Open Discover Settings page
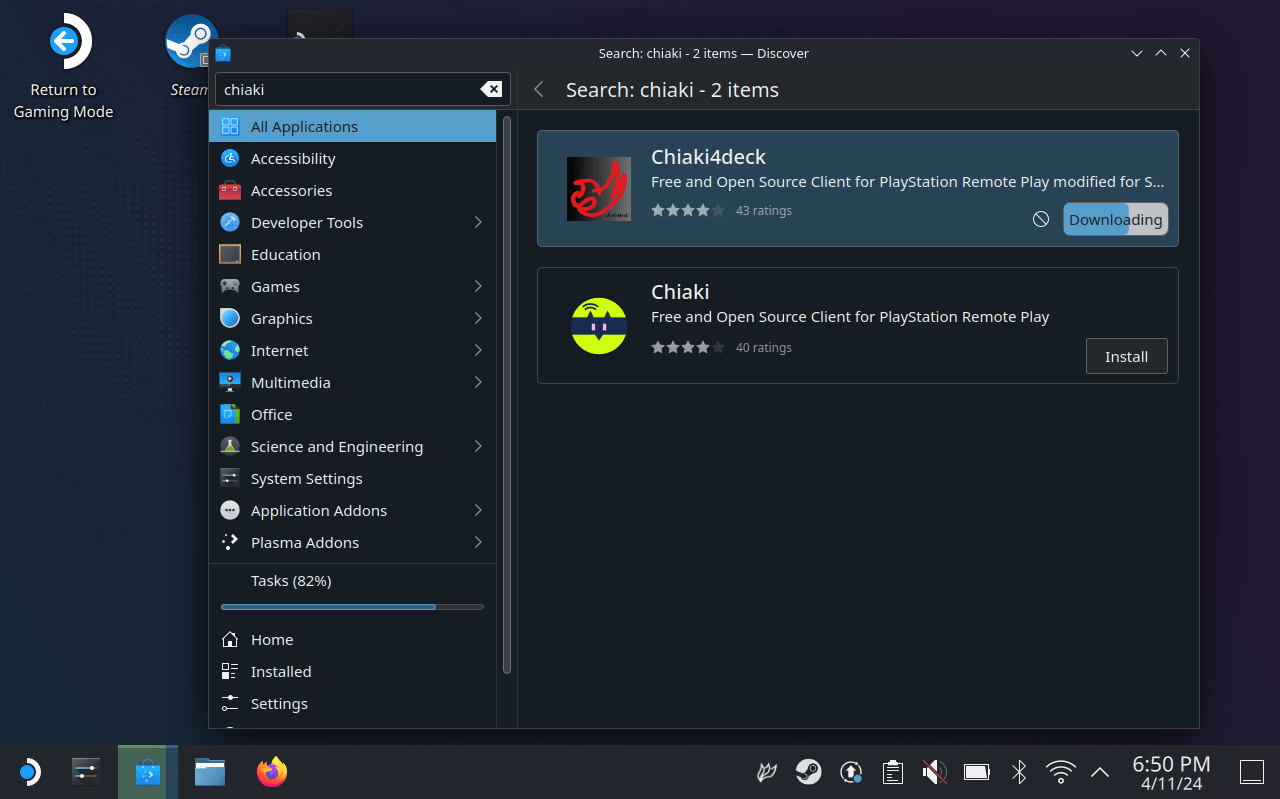This screenshot has width=1280, height=799. point(352,704)
